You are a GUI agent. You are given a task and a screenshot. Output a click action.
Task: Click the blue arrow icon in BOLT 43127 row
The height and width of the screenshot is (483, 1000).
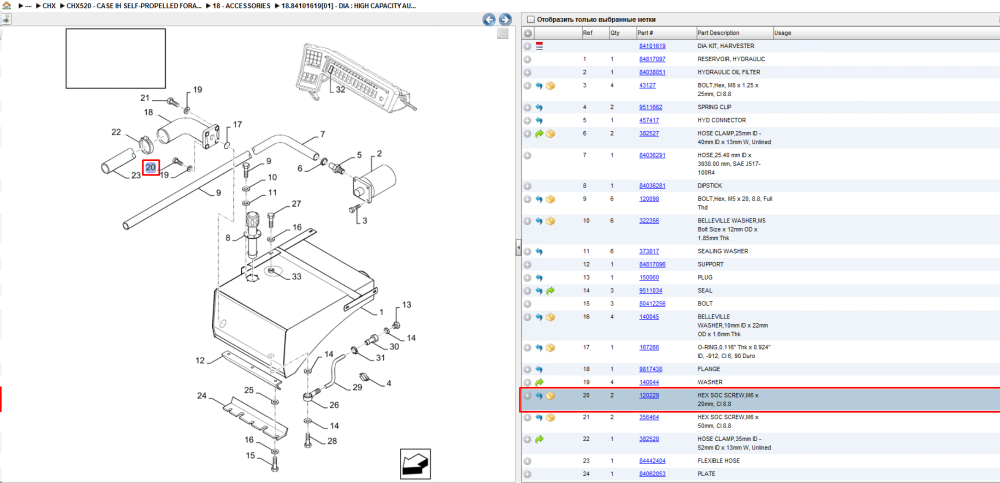point(539,86)
